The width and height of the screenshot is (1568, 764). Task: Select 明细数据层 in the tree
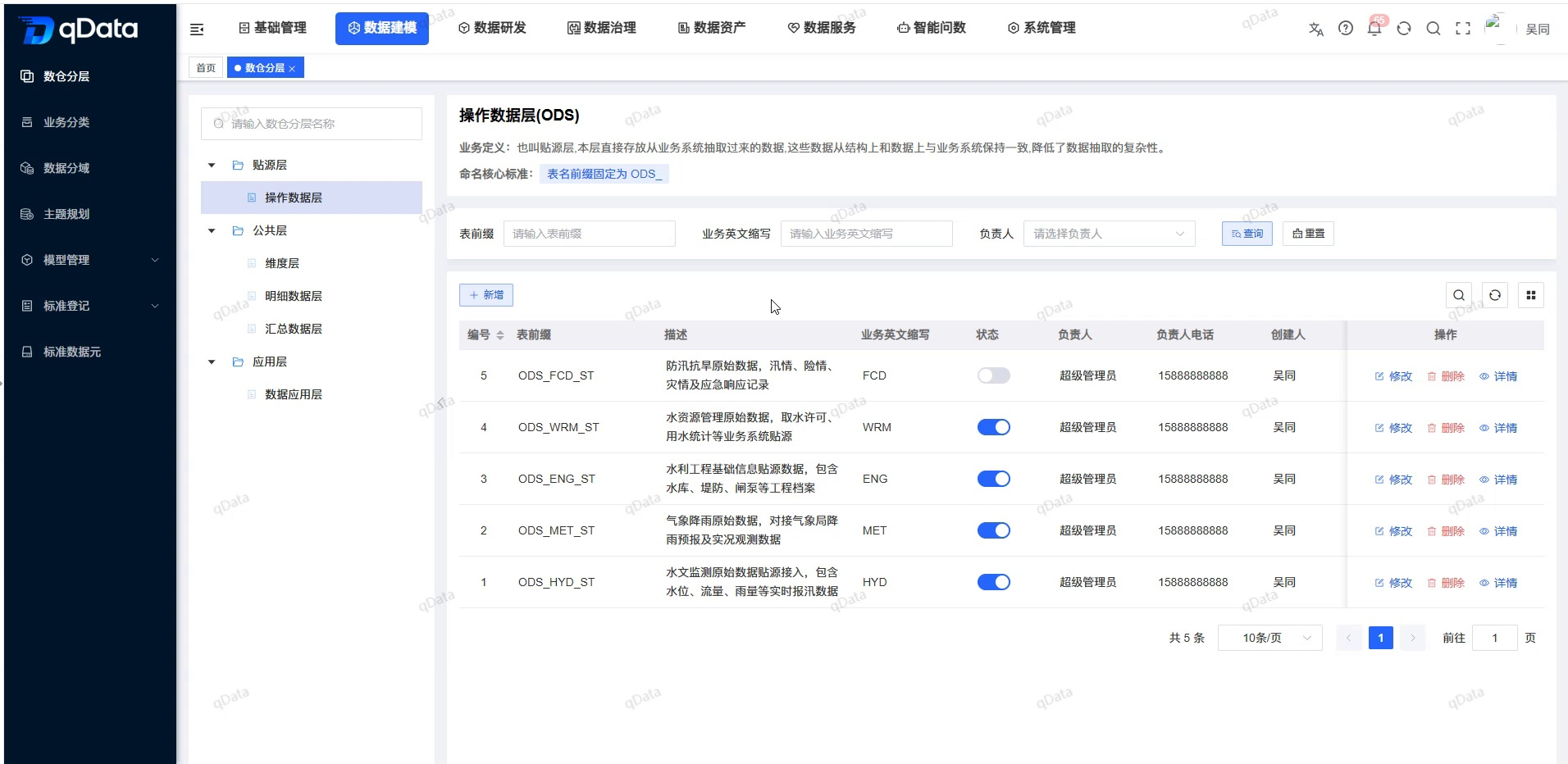click(x=312, y=296)
